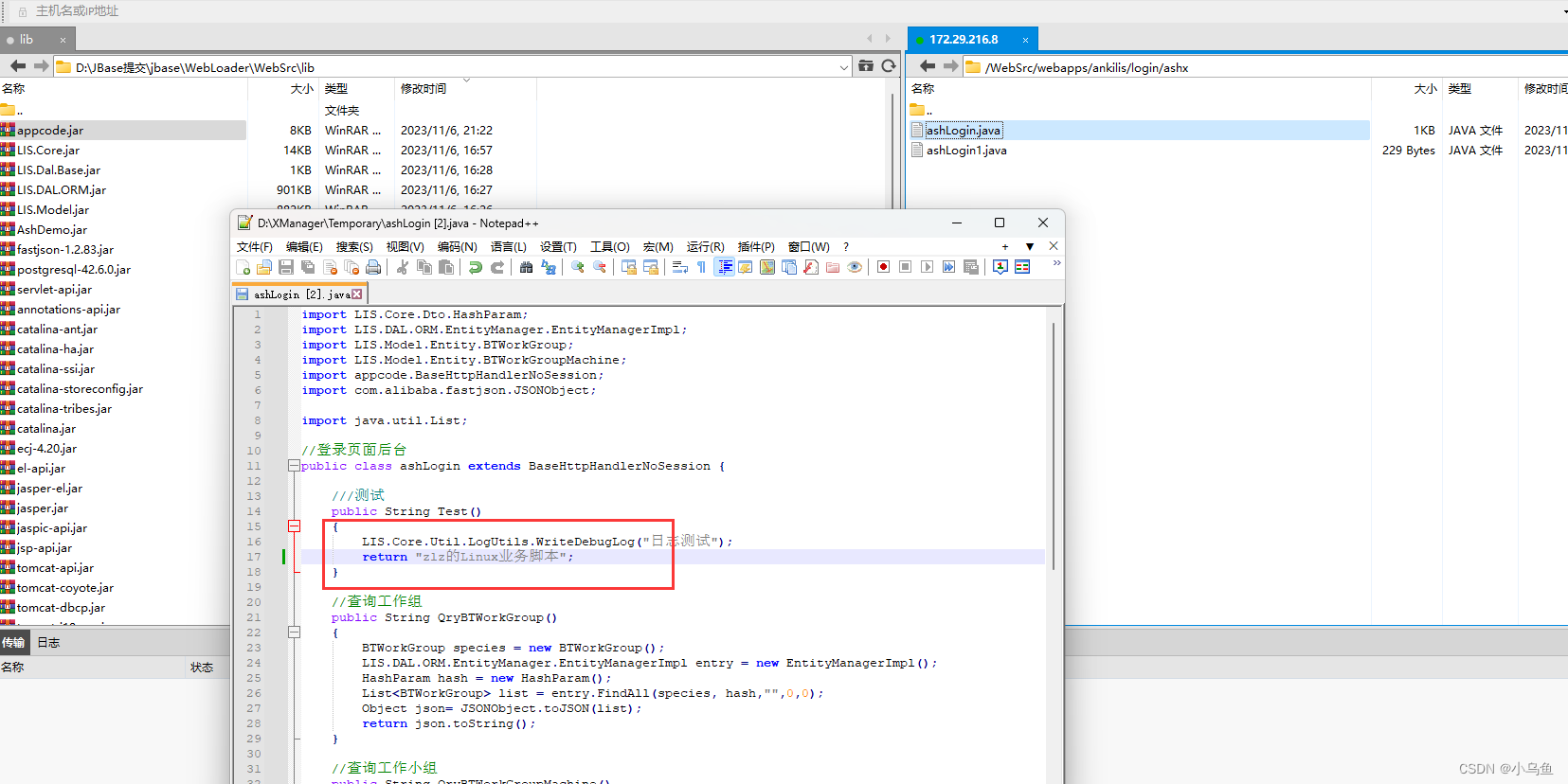Sort local files by 修改时间 column
The width and height of the screenshot is (1568, 784).
424,88
